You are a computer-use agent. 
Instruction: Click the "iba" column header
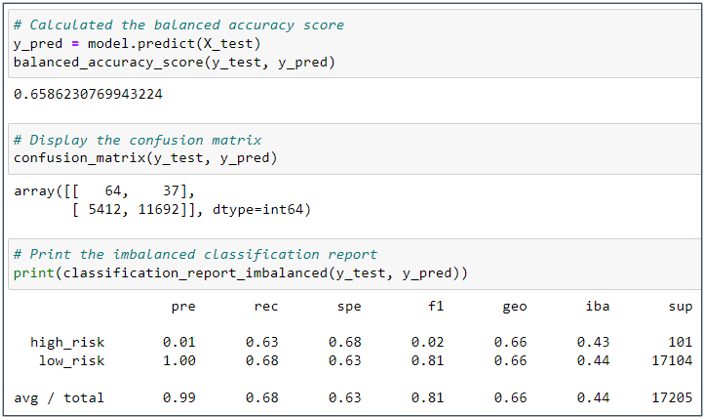(598, 306)
